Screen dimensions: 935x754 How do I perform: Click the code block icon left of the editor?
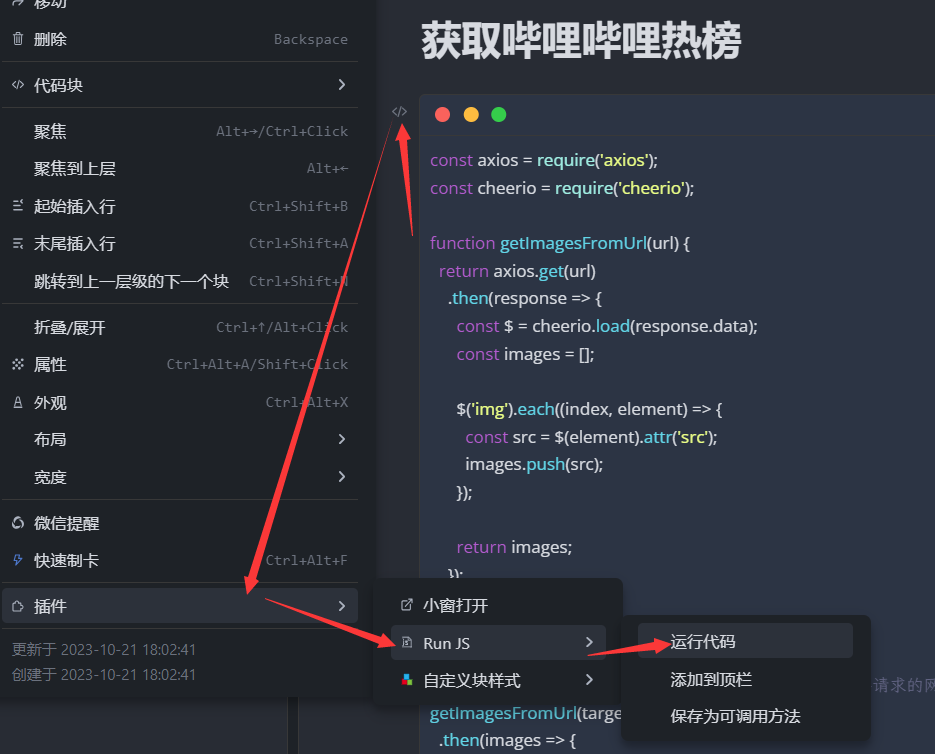[x=399, y=112]
